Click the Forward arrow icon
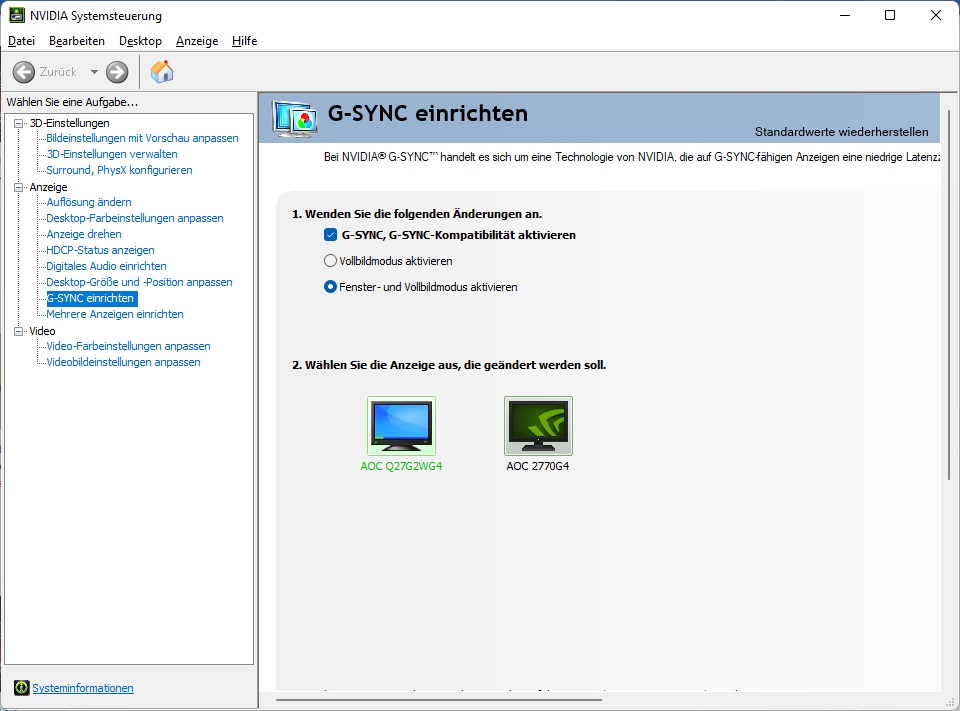The height and width of the screenshot is (711, 960). click(x=117, y=72)
